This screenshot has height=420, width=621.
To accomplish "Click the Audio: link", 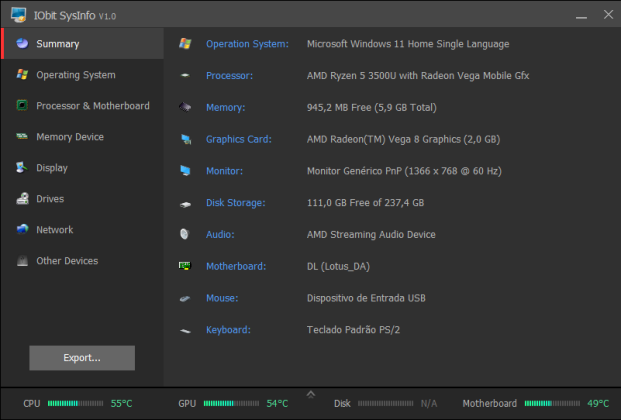I will (x=220, y=234).
